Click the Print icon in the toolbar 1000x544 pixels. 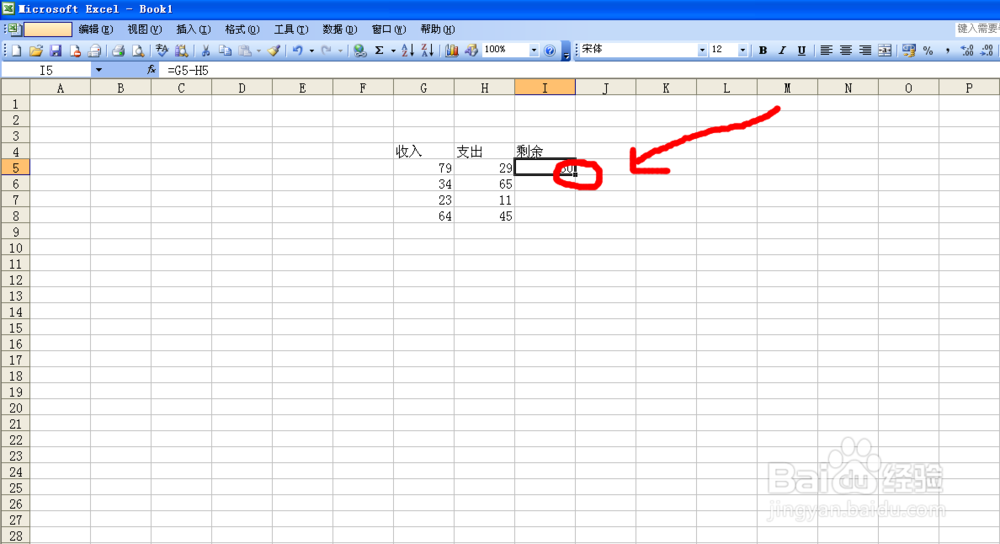click(118, 50)
